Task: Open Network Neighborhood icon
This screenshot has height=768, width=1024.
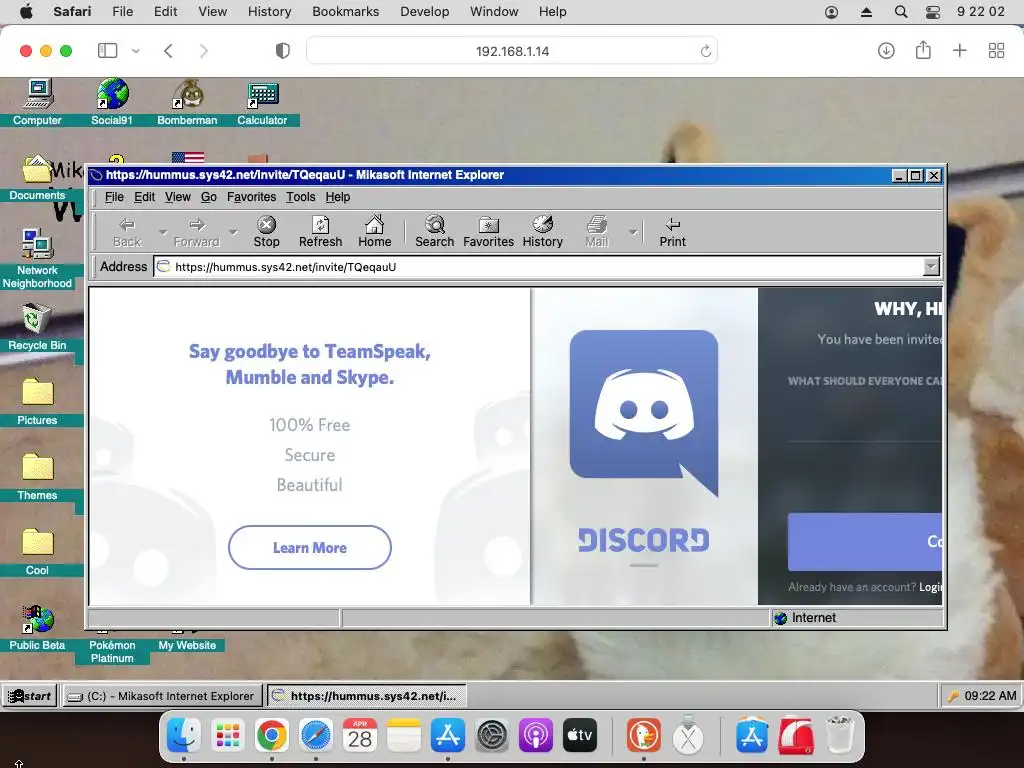Action: [37, 259]
